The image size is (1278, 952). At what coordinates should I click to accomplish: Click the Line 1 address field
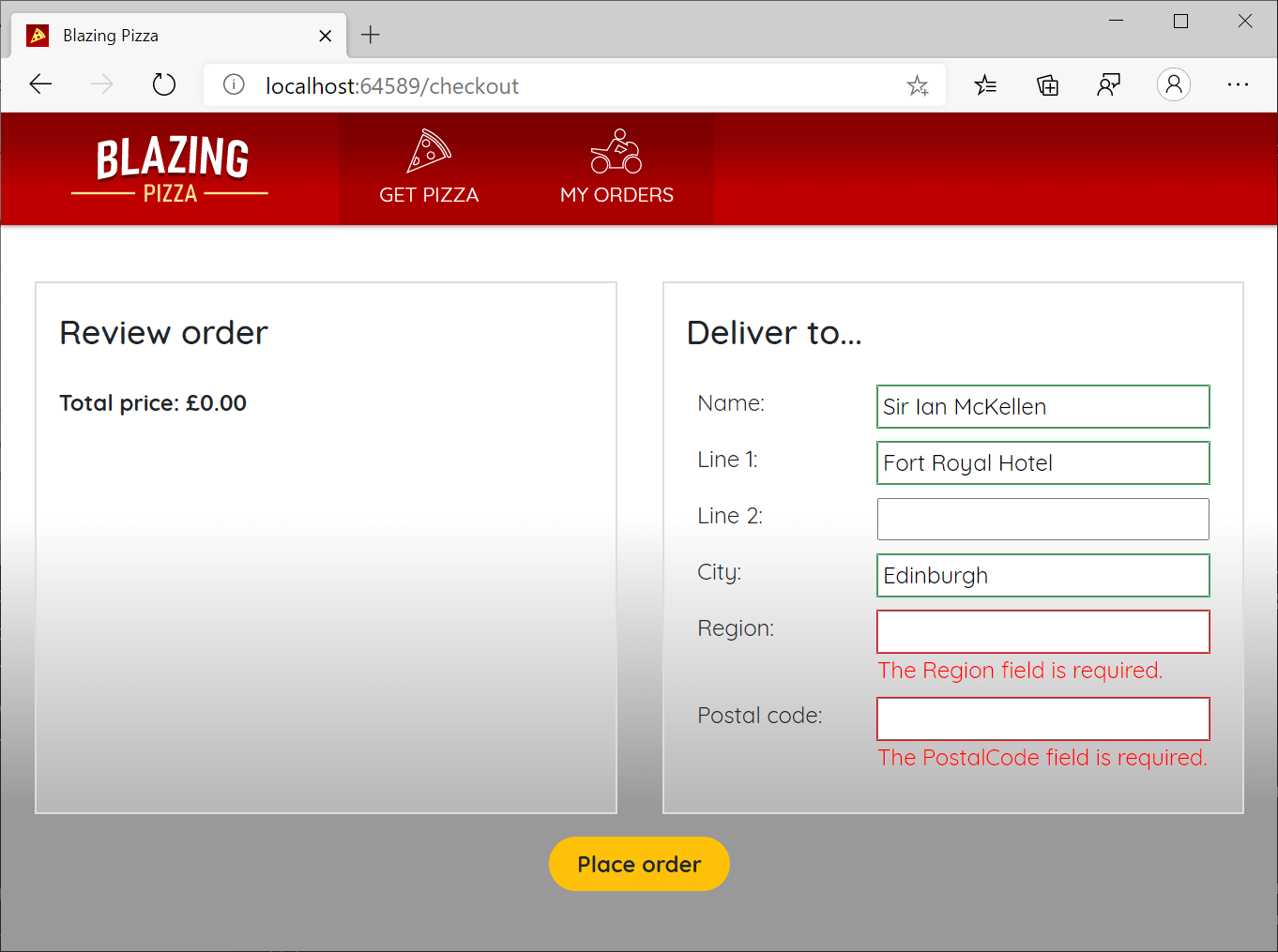1042,462
